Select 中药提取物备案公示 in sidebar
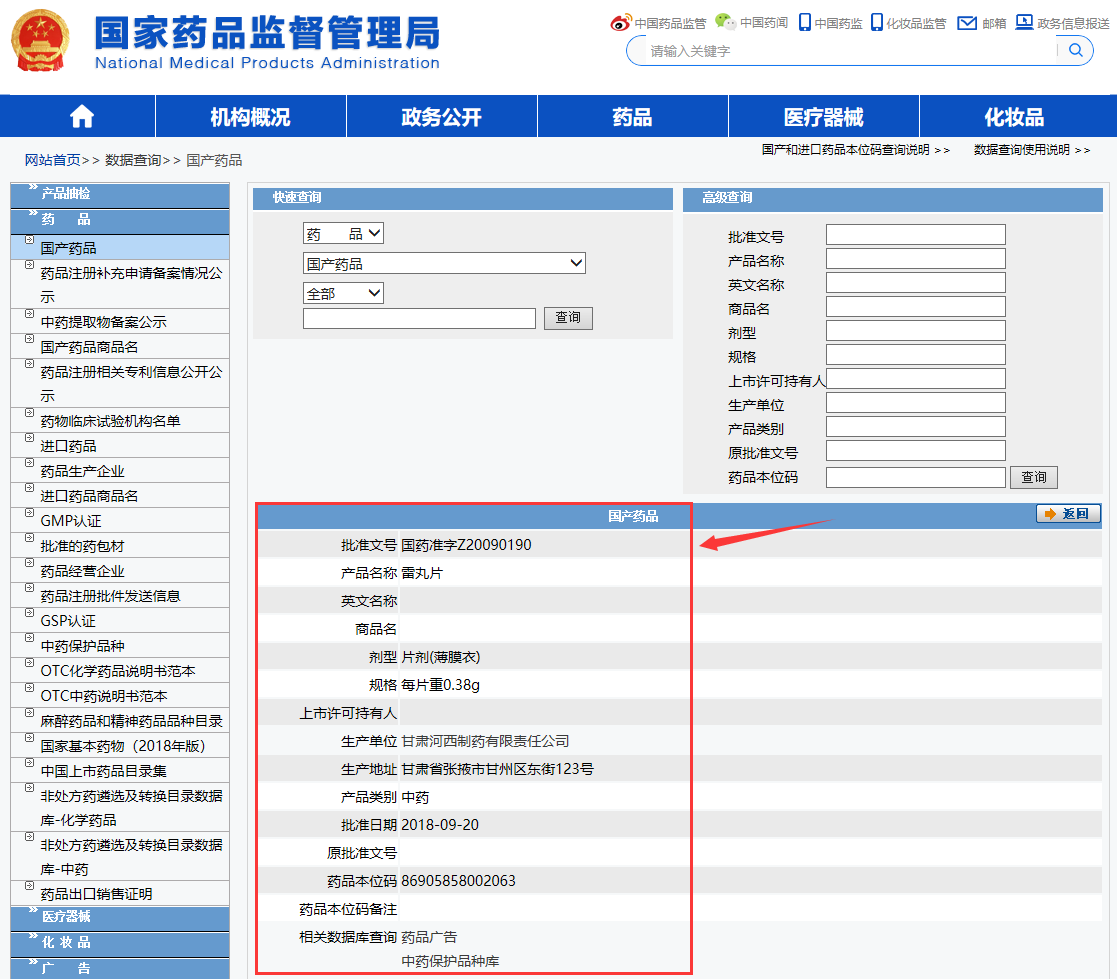Screen dimensions: 1117x979 coord(120,322)
